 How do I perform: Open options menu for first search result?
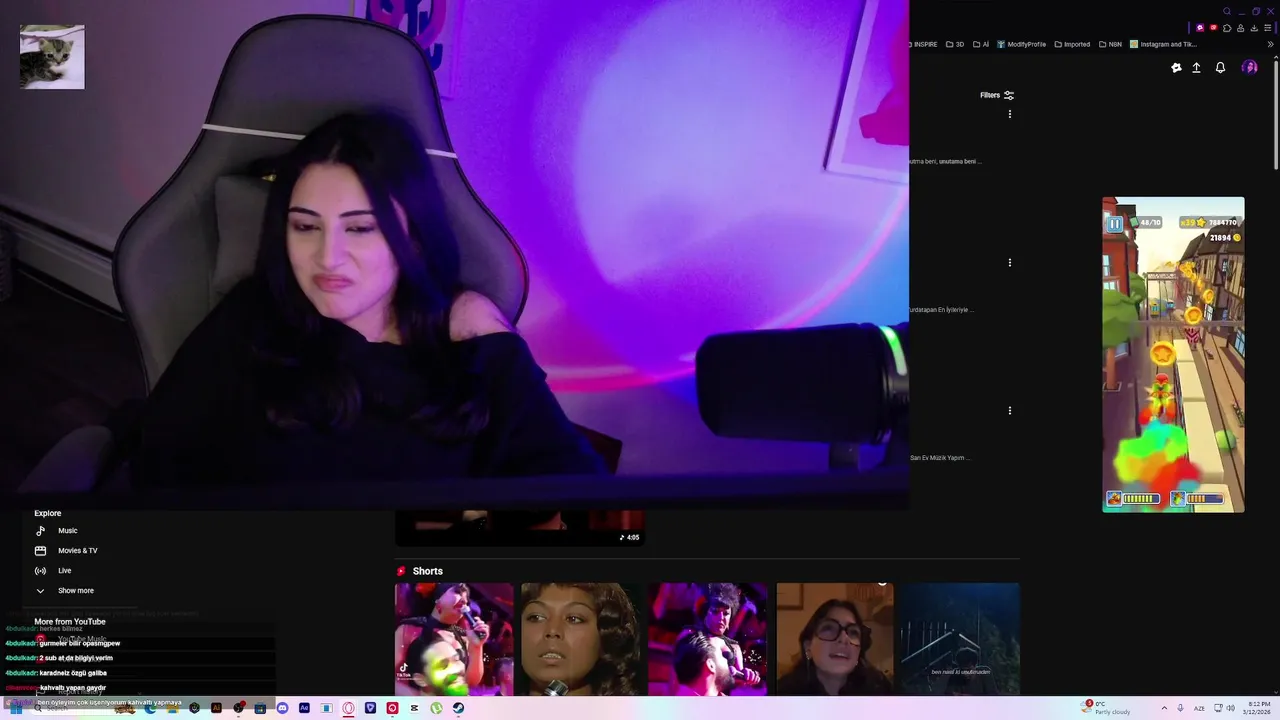click(1009, 114)
